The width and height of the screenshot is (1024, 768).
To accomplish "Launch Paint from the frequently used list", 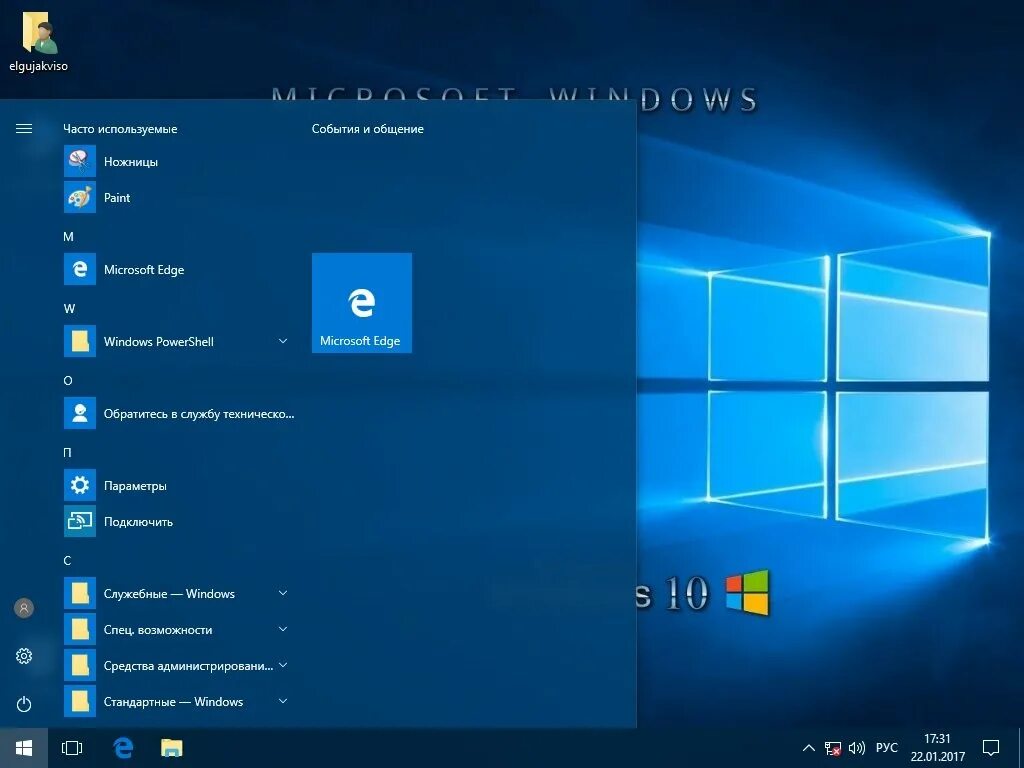I will click(80, 197).
